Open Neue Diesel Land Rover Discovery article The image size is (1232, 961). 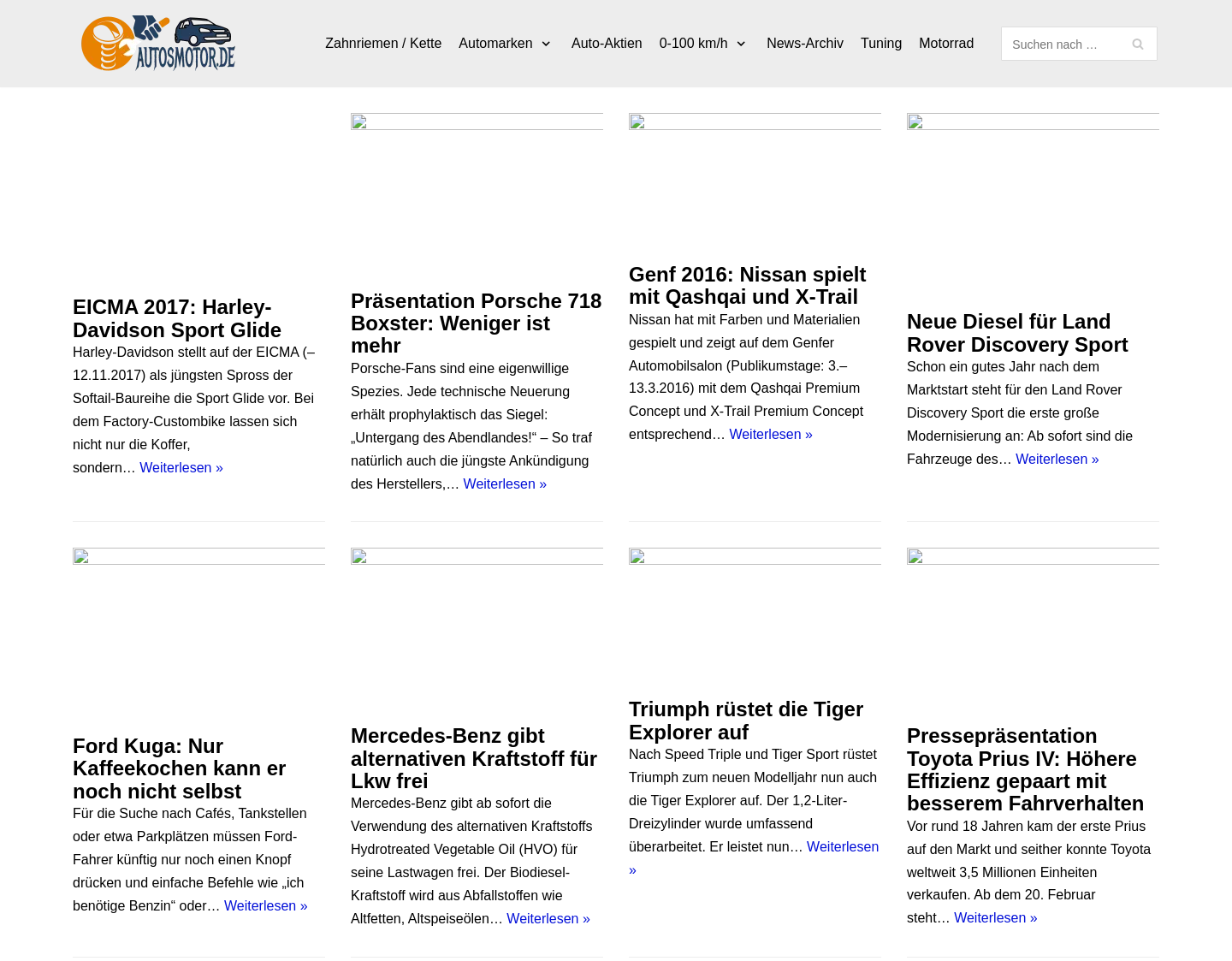(x=1017, y=333)
